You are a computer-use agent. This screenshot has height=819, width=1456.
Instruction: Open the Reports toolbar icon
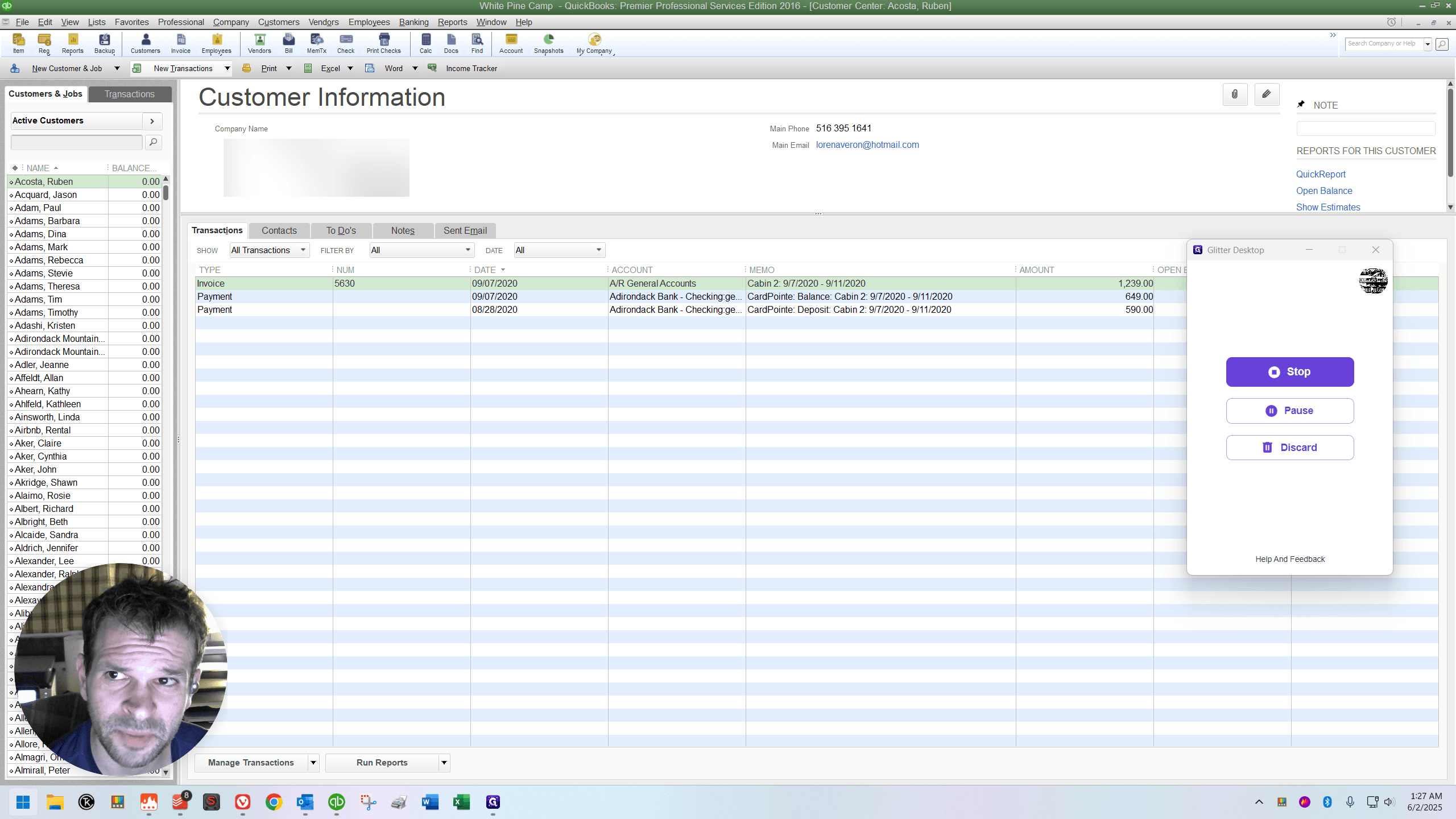point(72,43)
